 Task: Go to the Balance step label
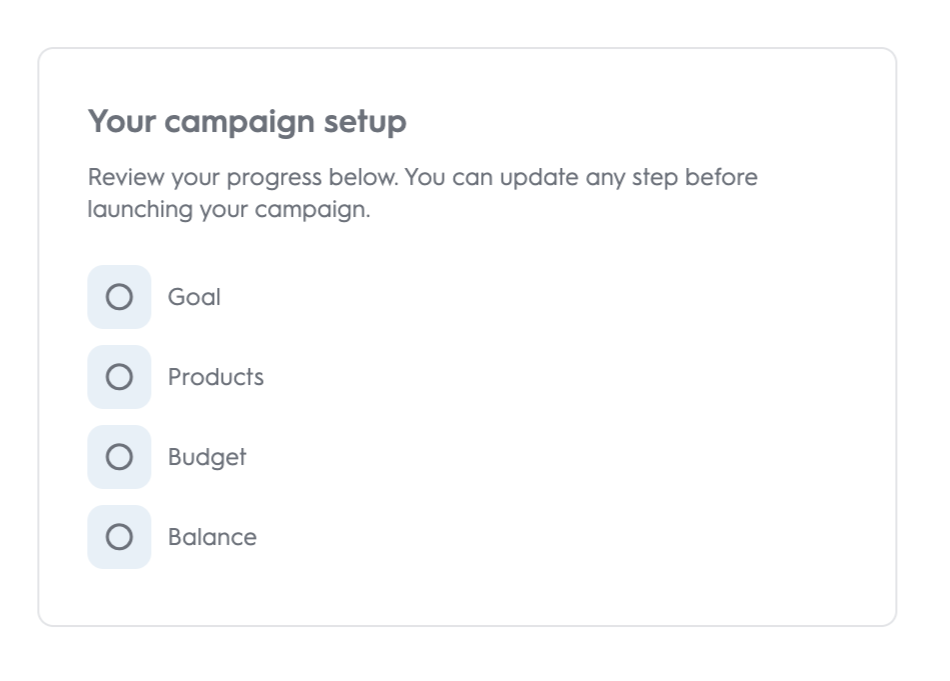212,537
